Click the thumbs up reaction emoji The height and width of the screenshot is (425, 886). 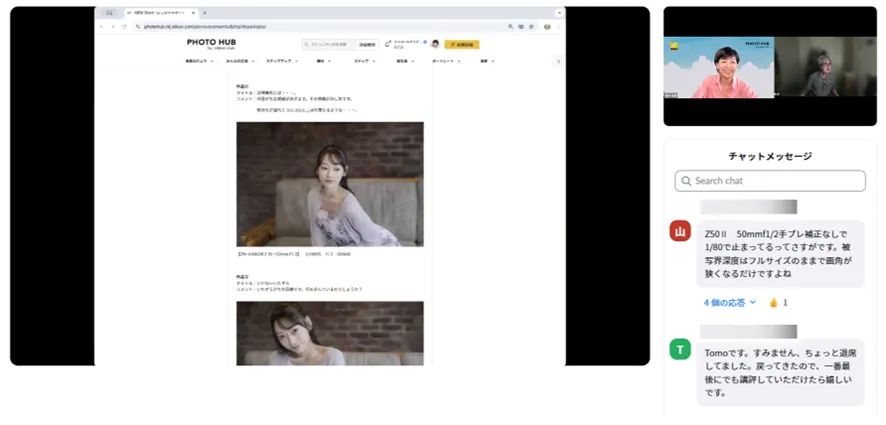pos(773,302)
